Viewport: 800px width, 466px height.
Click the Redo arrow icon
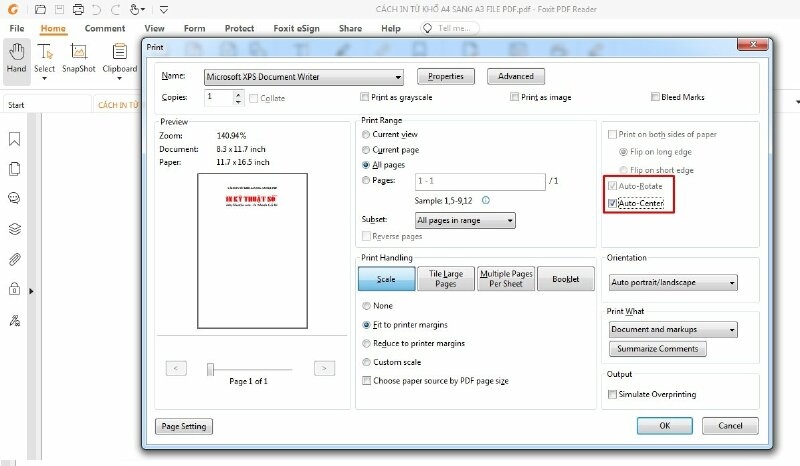(x=115, y=9)
